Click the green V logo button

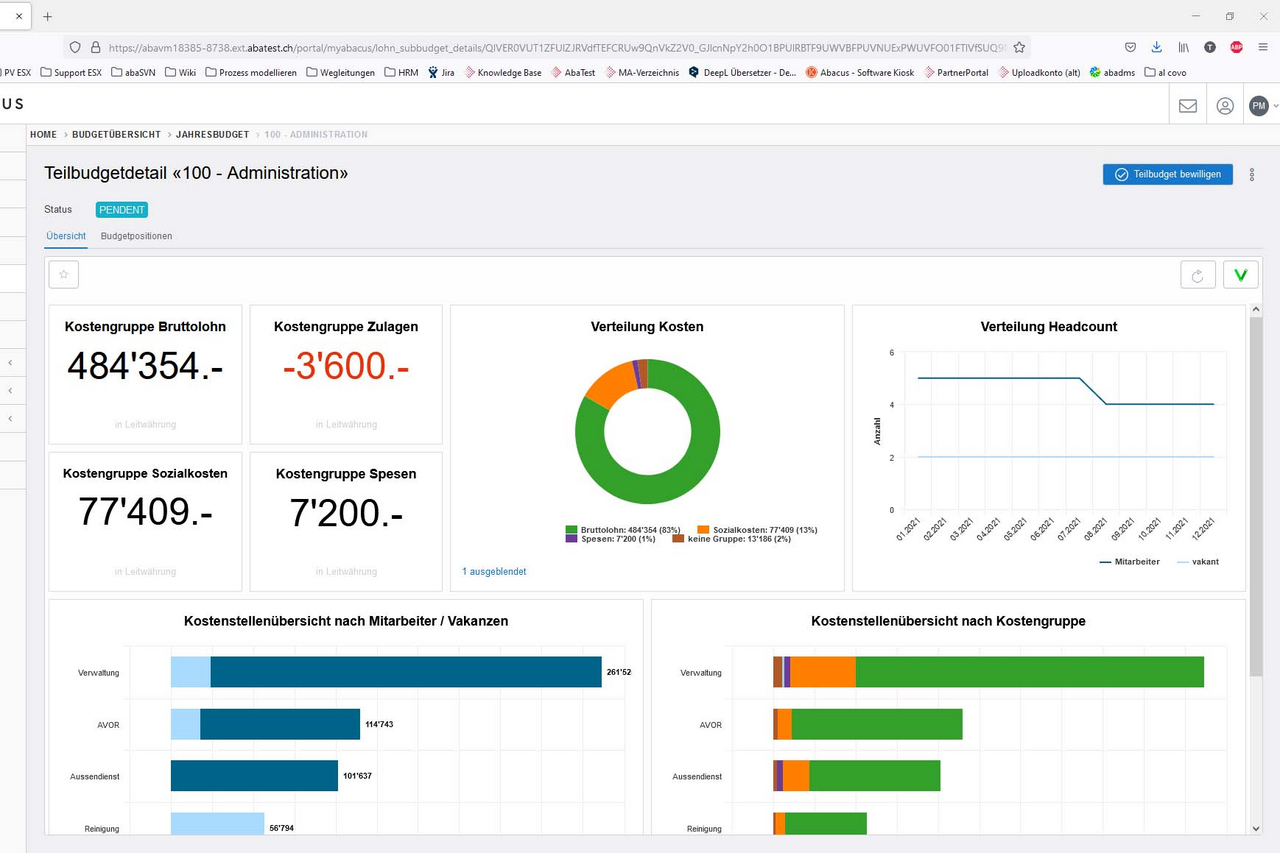click(x=1240, y=275)
